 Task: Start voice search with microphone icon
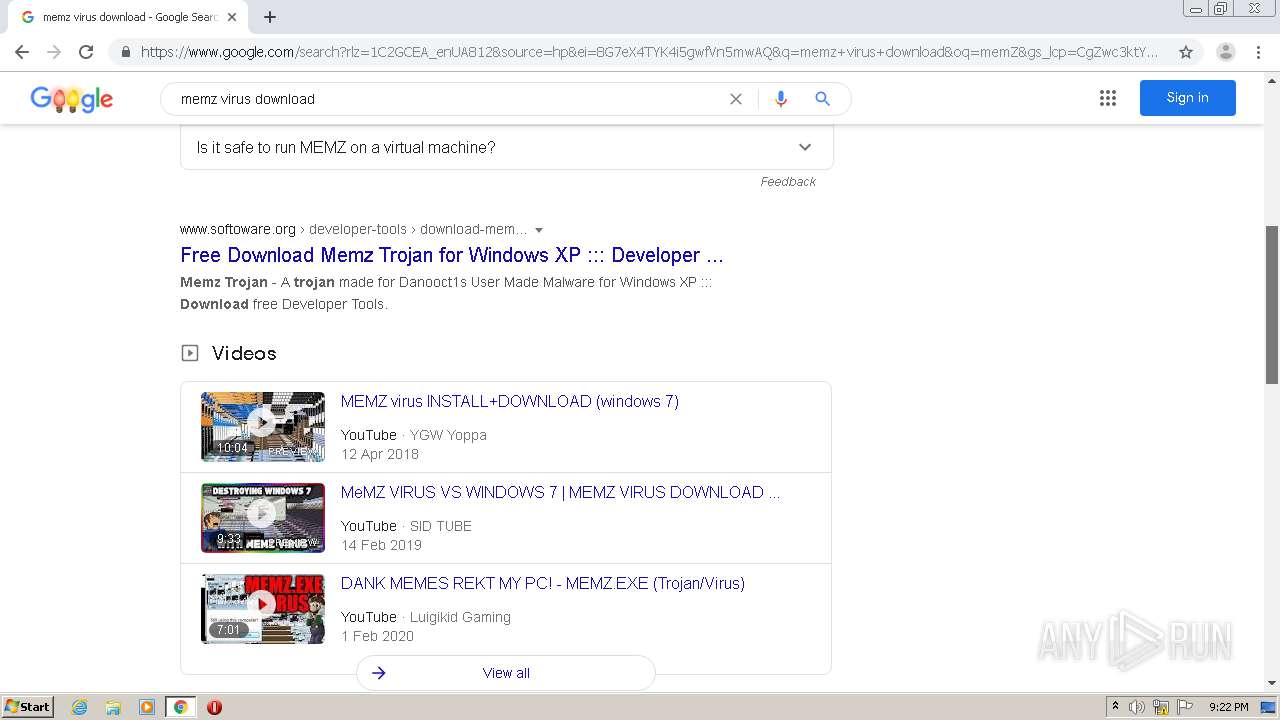781,99
